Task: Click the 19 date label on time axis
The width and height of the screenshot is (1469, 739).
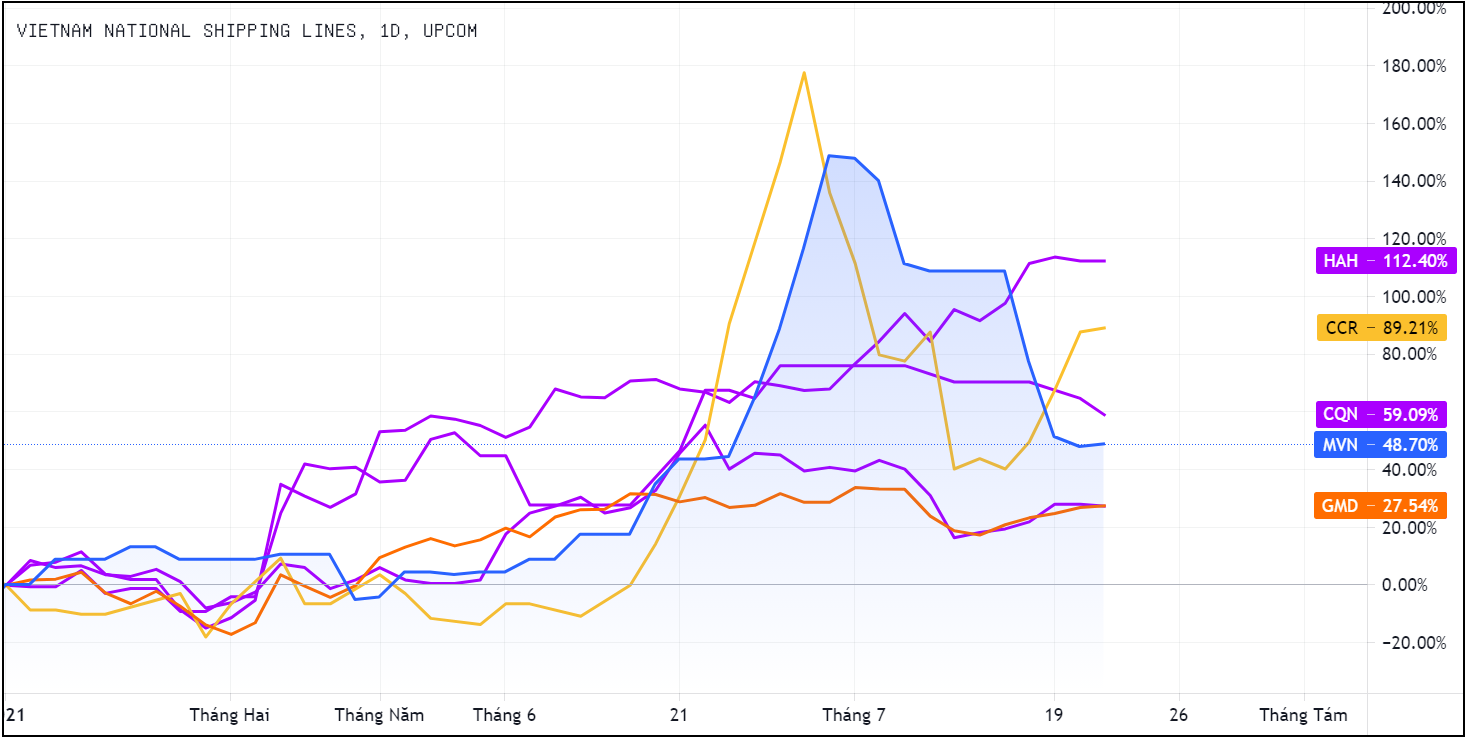Action: click(1053, 715)
